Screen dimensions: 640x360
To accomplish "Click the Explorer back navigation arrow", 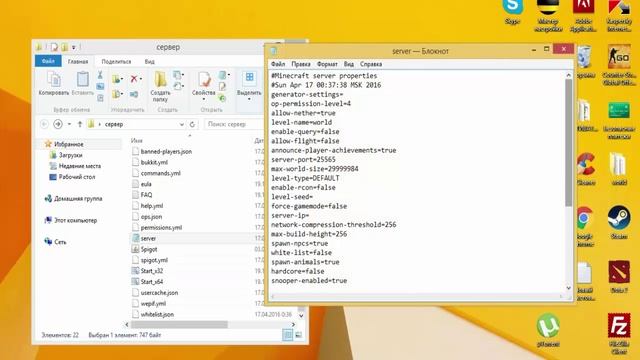I will click(44, 124).
